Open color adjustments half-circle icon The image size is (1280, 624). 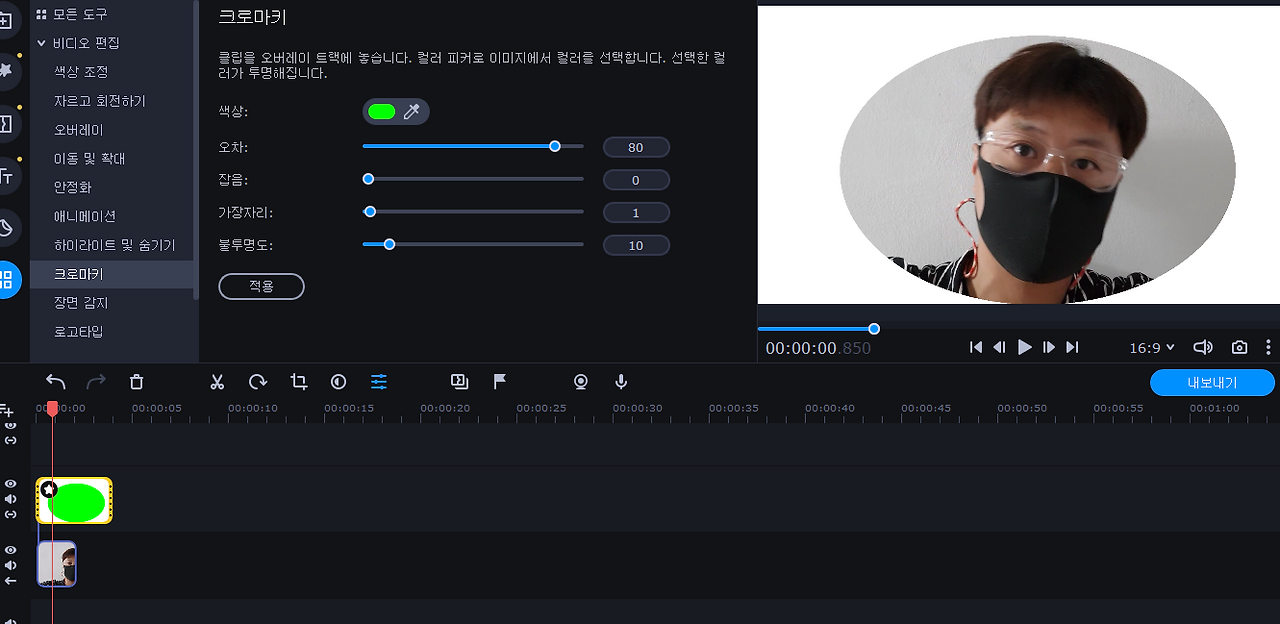coord(338,382)
